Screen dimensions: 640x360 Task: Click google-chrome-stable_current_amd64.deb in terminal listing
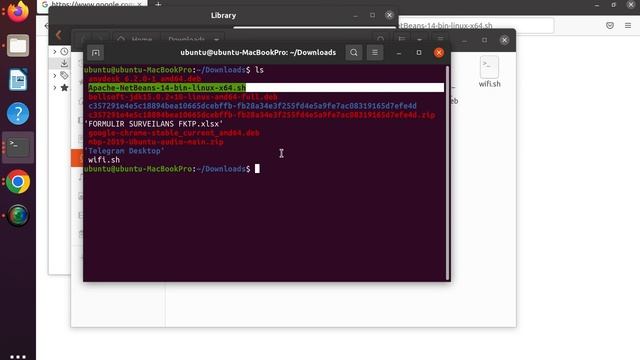click(174, 133)
